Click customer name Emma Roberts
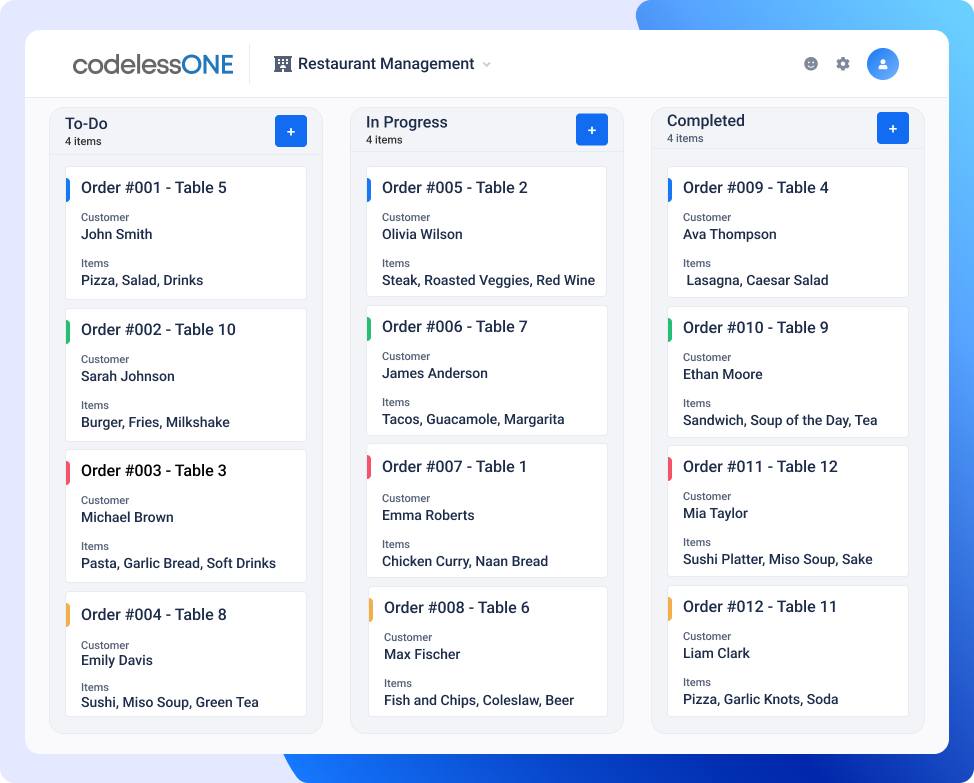This screenshot has height=783, width=974. pos(428,515)
